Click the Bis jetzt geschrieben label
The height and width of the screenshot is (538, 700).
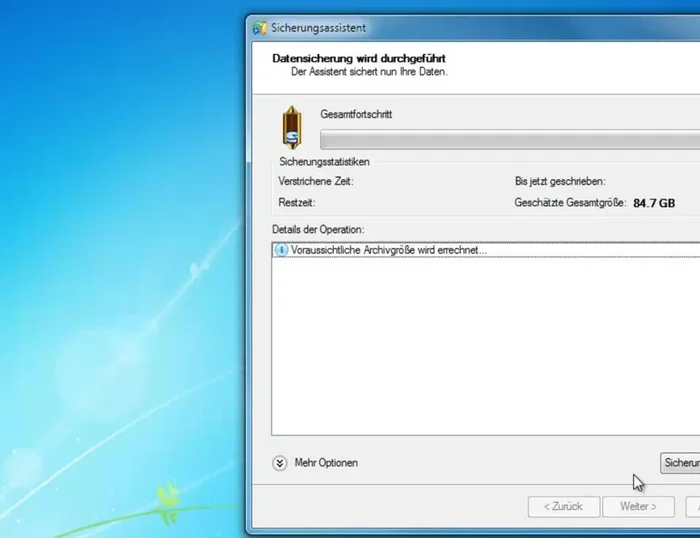point(560,182)
